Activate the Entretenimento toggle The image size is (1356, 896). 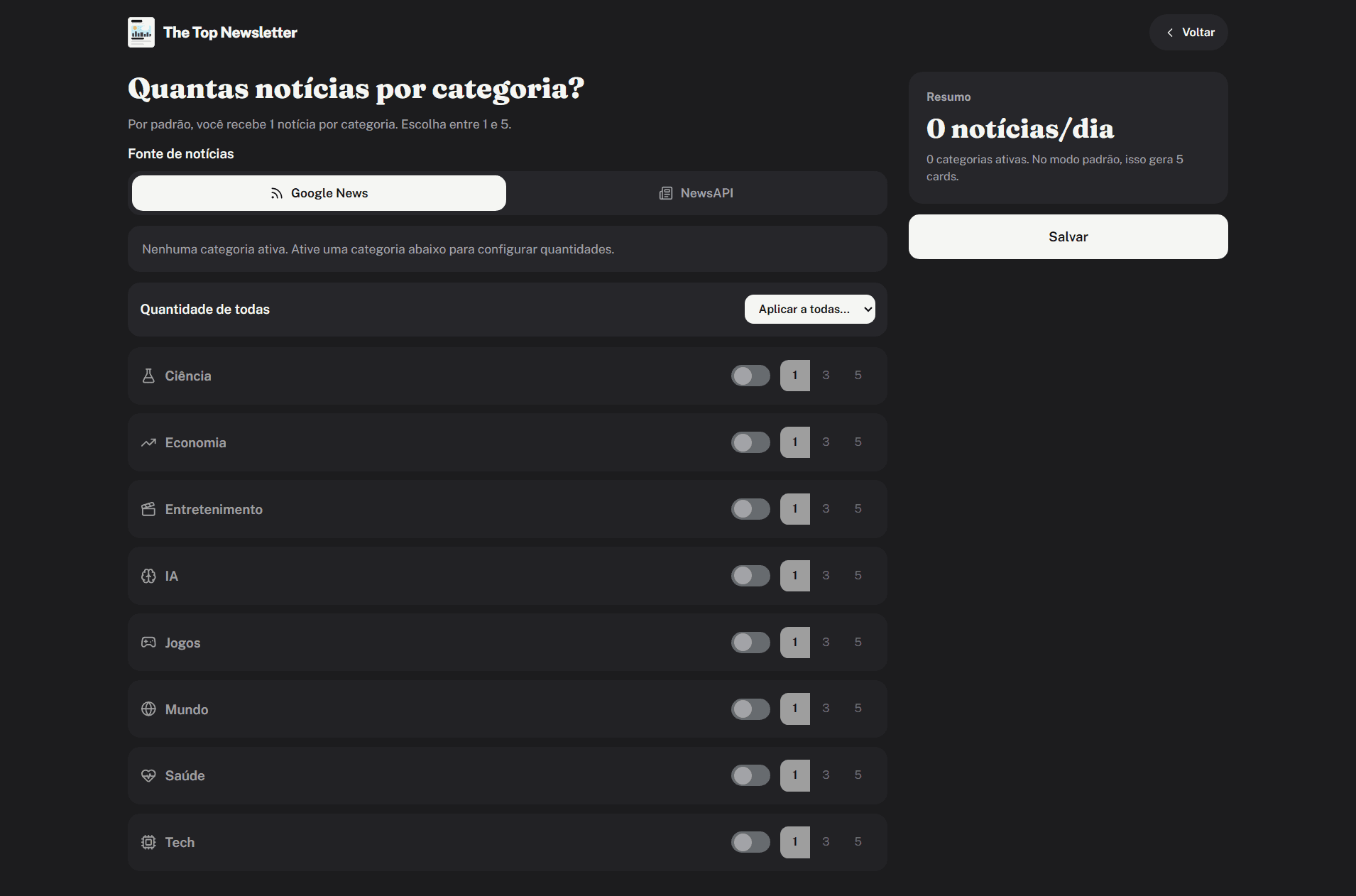coord(750,509)
